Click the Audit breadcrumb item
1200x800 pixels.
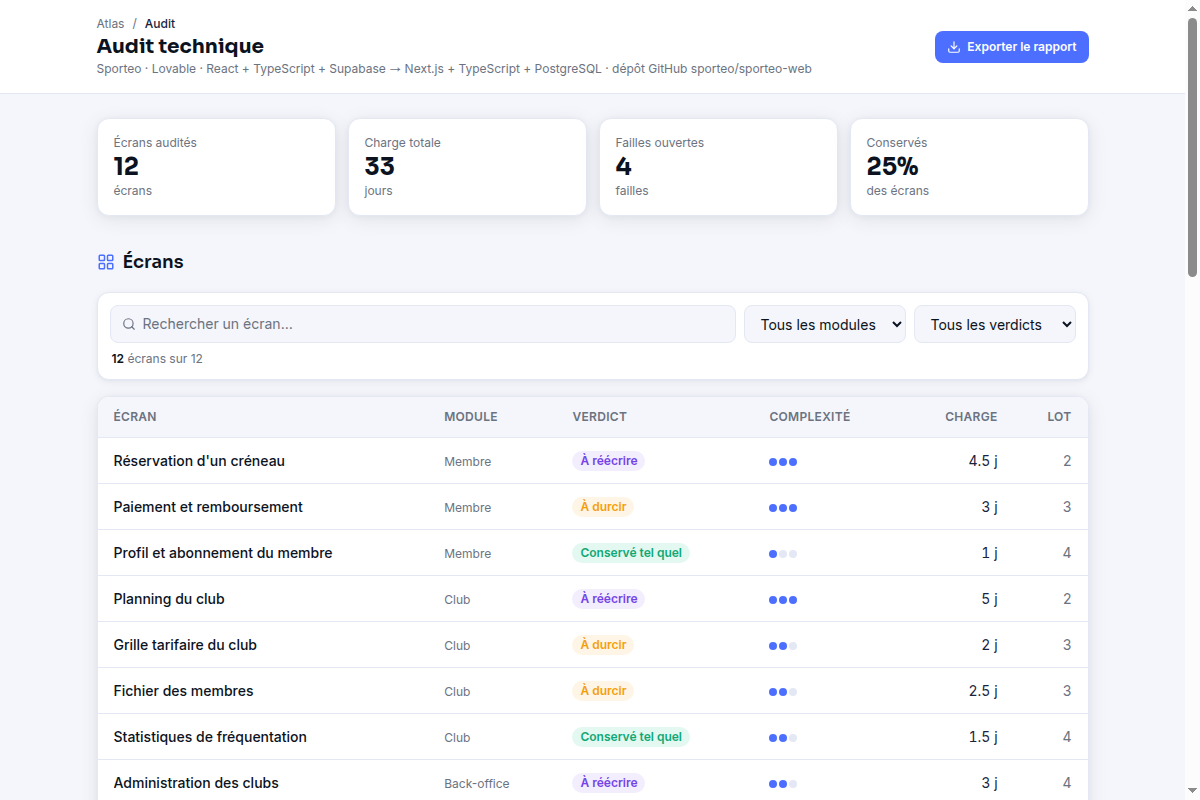160,24
